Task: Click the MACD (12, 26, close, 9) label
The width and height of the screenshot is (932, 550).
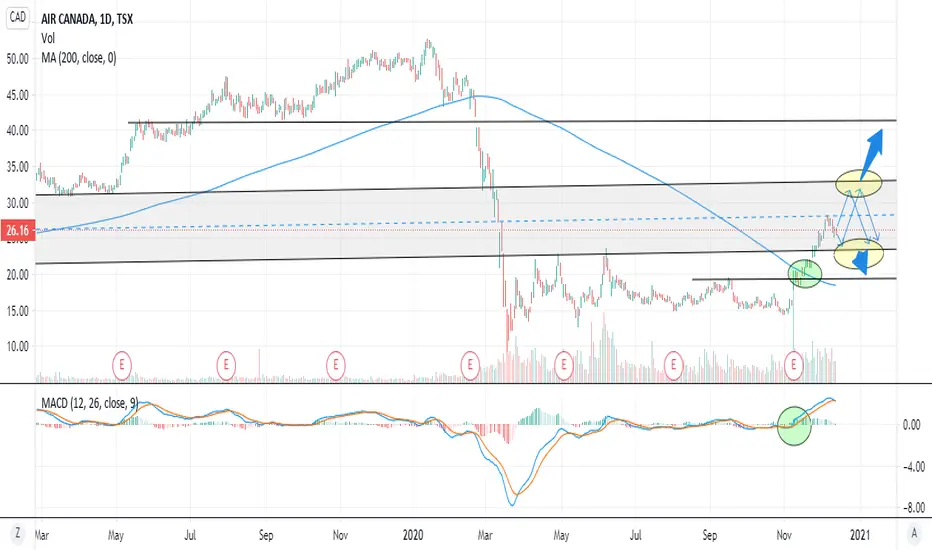Action: point(90,403)
